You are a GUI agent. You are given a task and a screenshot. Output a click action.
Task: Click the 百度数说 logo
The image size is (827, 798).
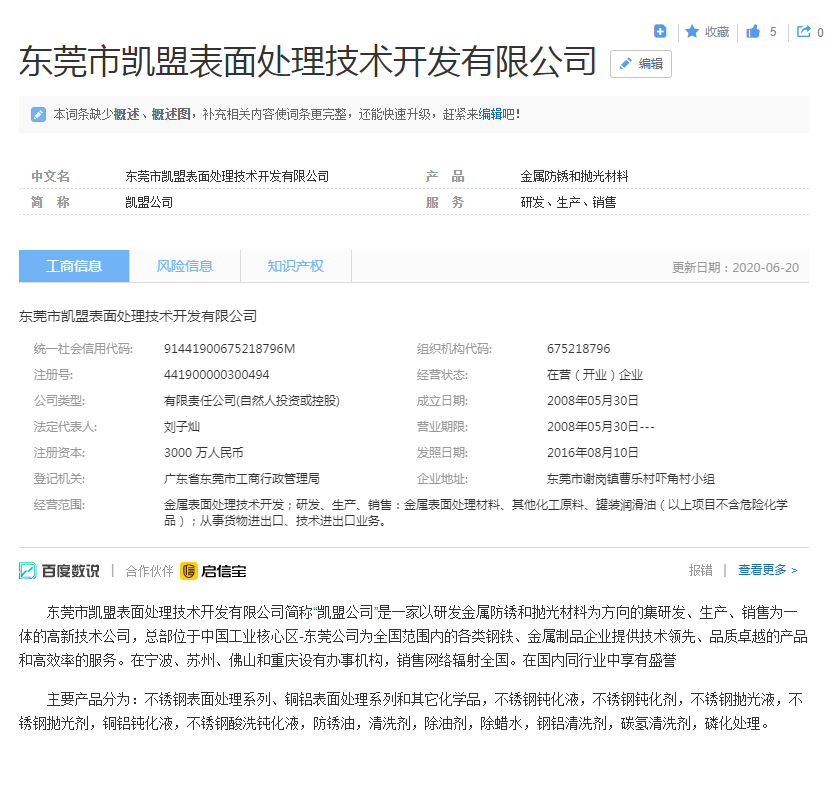[59, 571]
